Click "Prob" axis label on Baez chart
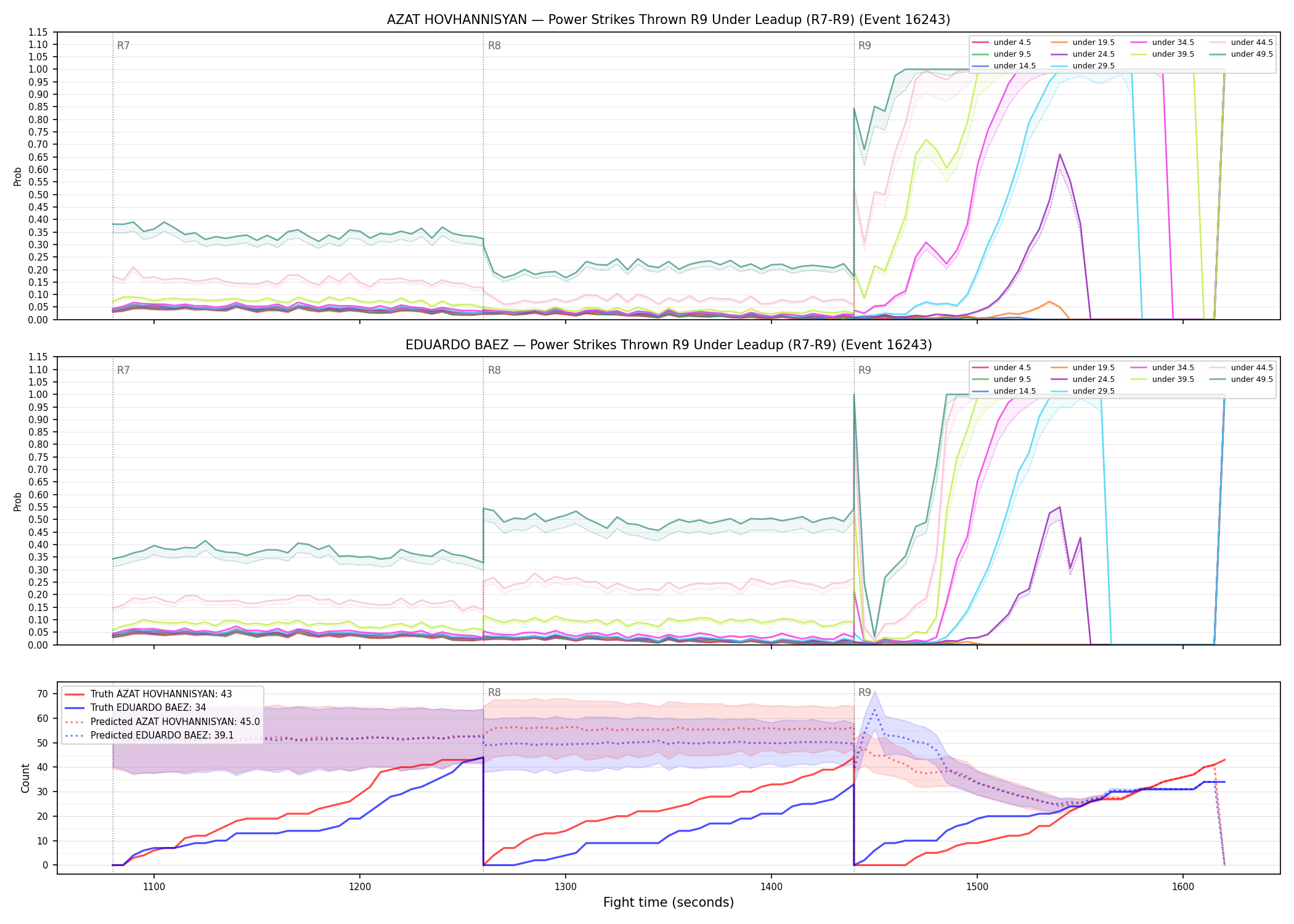The height and width of the screenshot is (924, 1294). click(x=18, y=501)
